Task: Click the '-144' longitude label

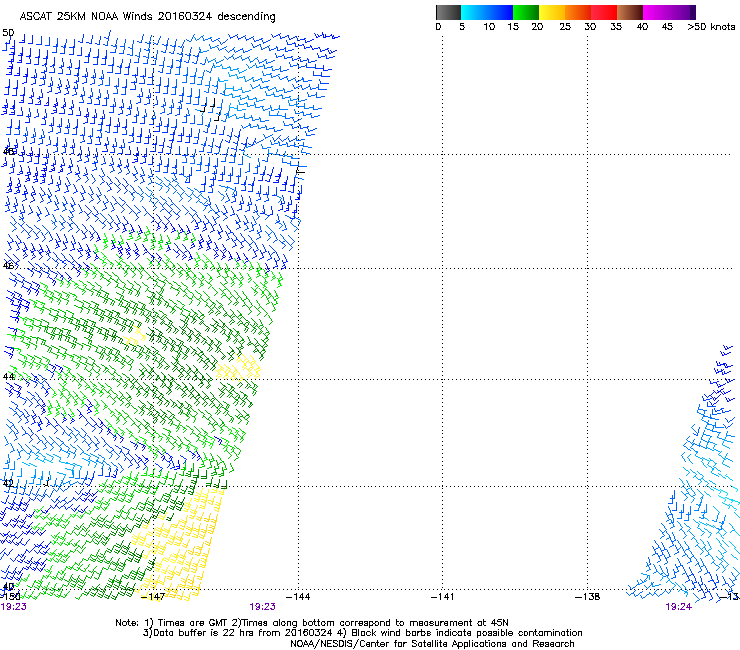Action: [298, 597]
